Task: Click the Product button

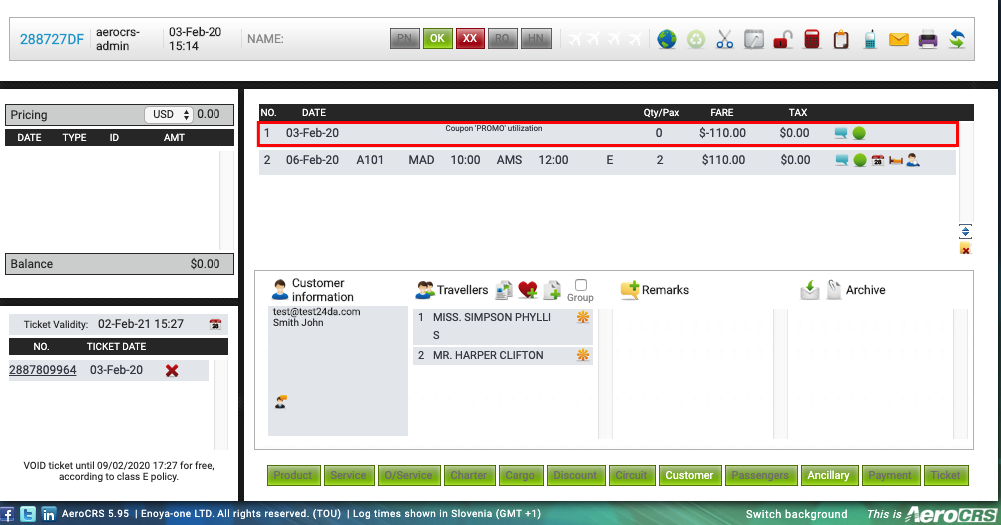Action: 293,475
